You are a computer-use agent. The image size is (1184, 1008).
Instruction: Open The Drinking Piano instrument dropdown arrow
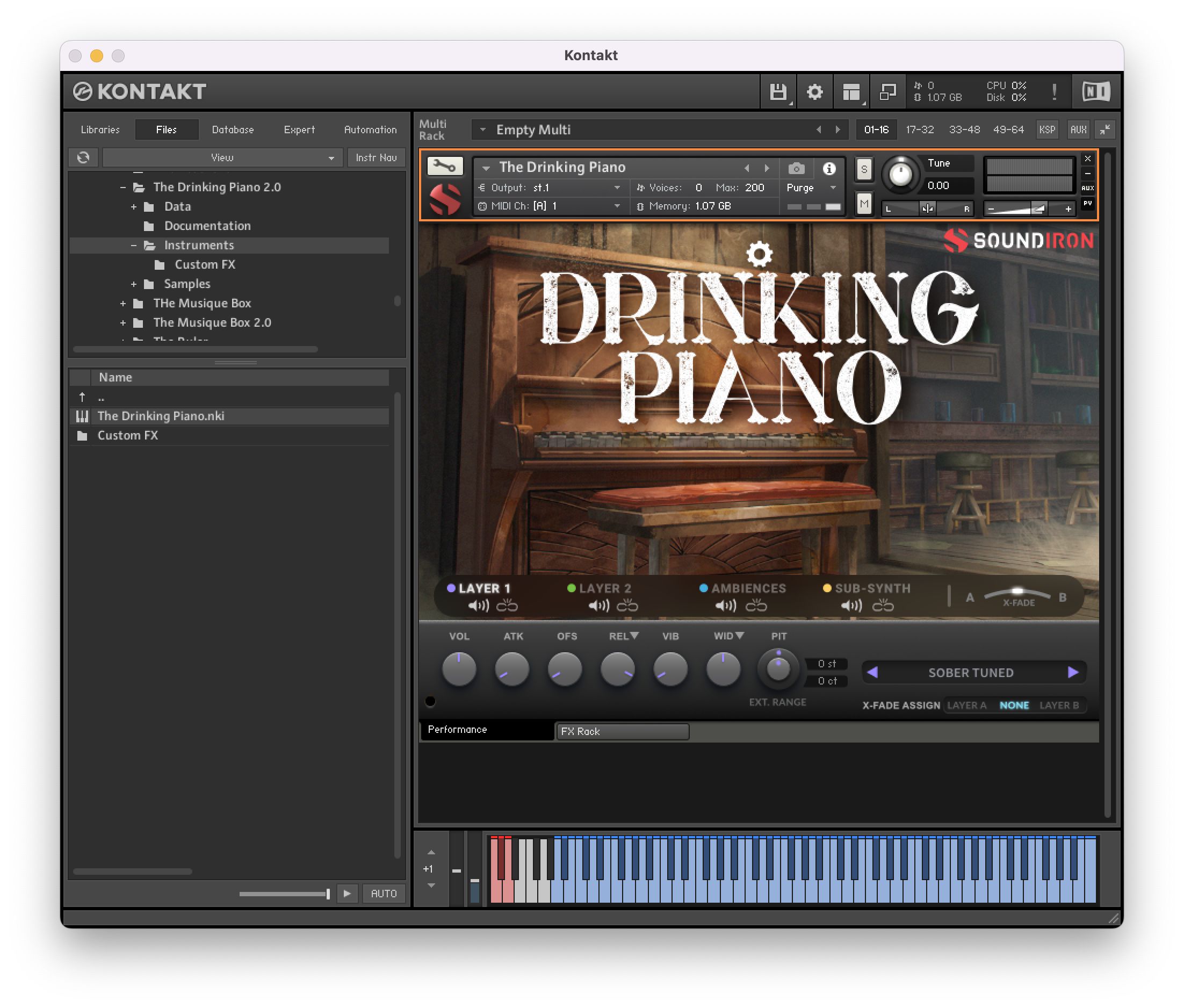[486, 168]
